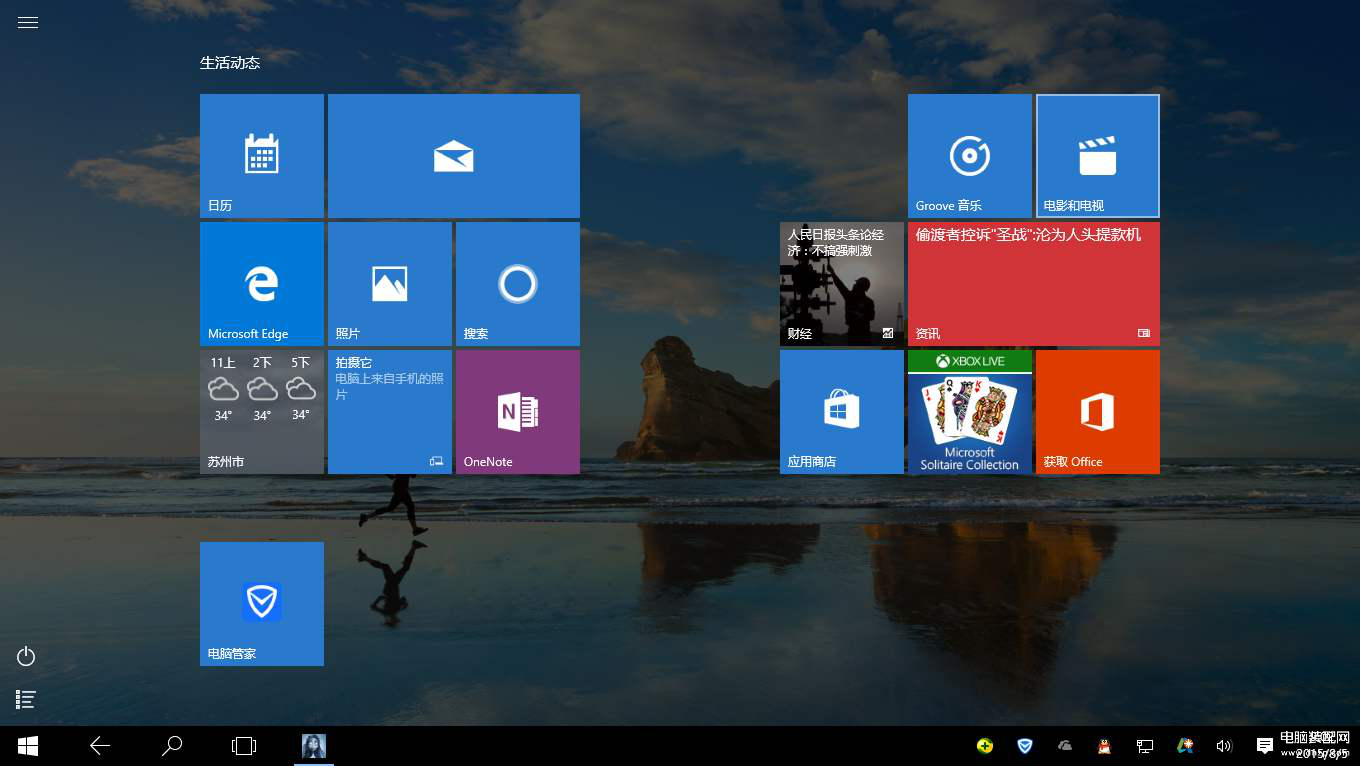Image resolution: width=1360 pixels, height=766 pixels.
Task: Launch the OneNote tile
Action: tap(518, 412)
